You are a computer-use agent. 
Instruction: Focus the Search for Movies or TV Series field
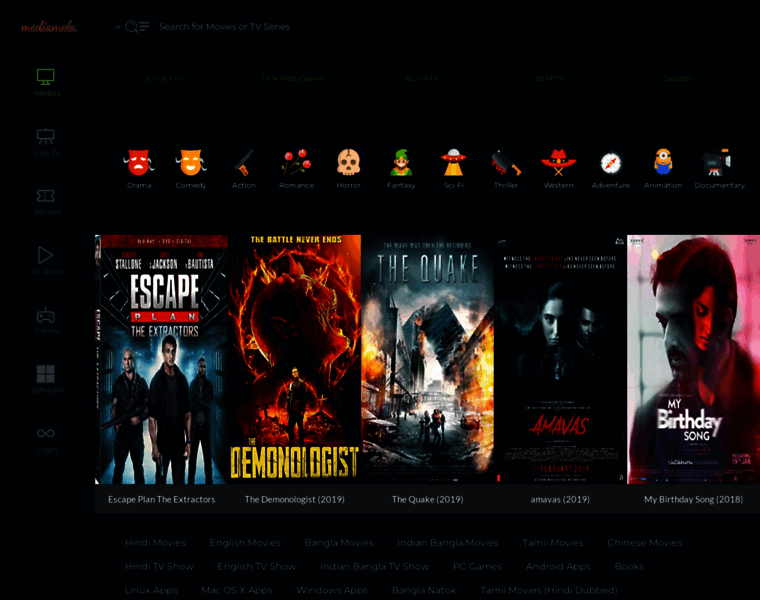(224, 27)
